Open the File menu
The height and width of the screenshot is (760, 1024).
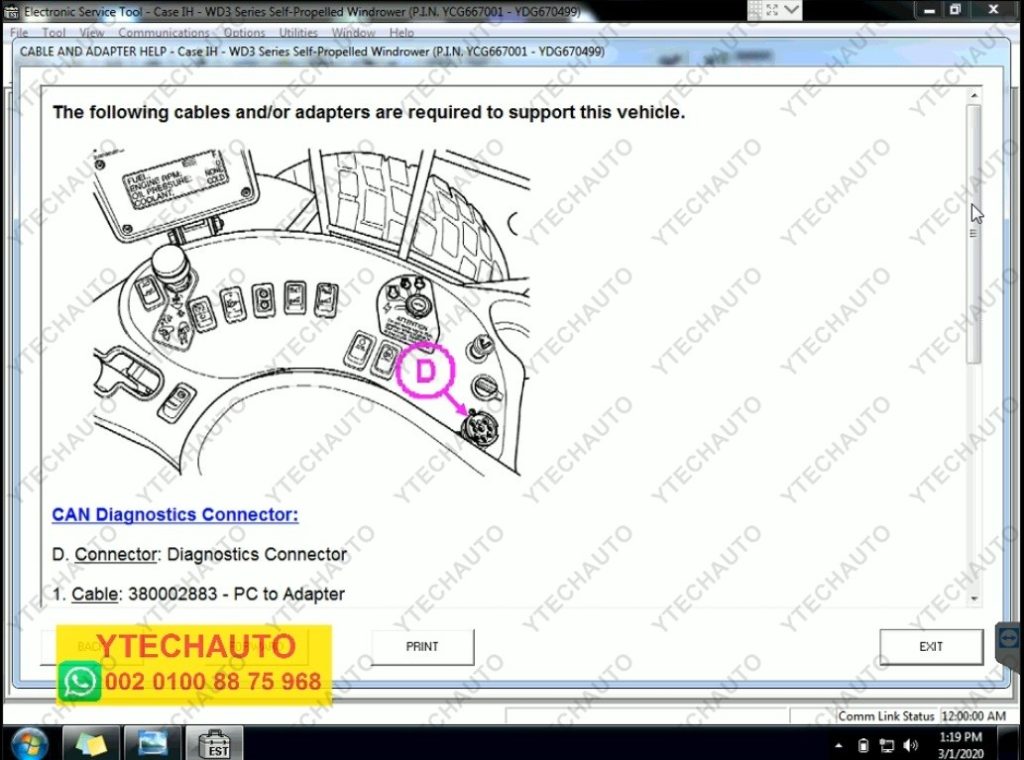click(x=19, y=33)
